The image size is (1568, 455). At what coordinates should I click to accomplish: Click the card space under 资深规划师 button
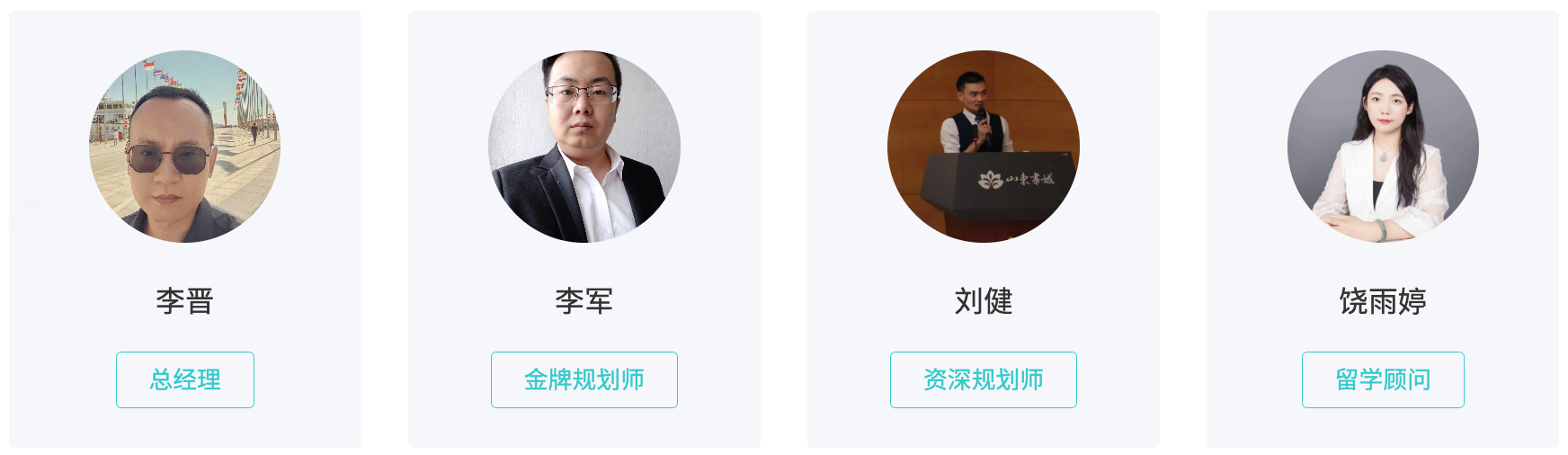coord(984,428)
